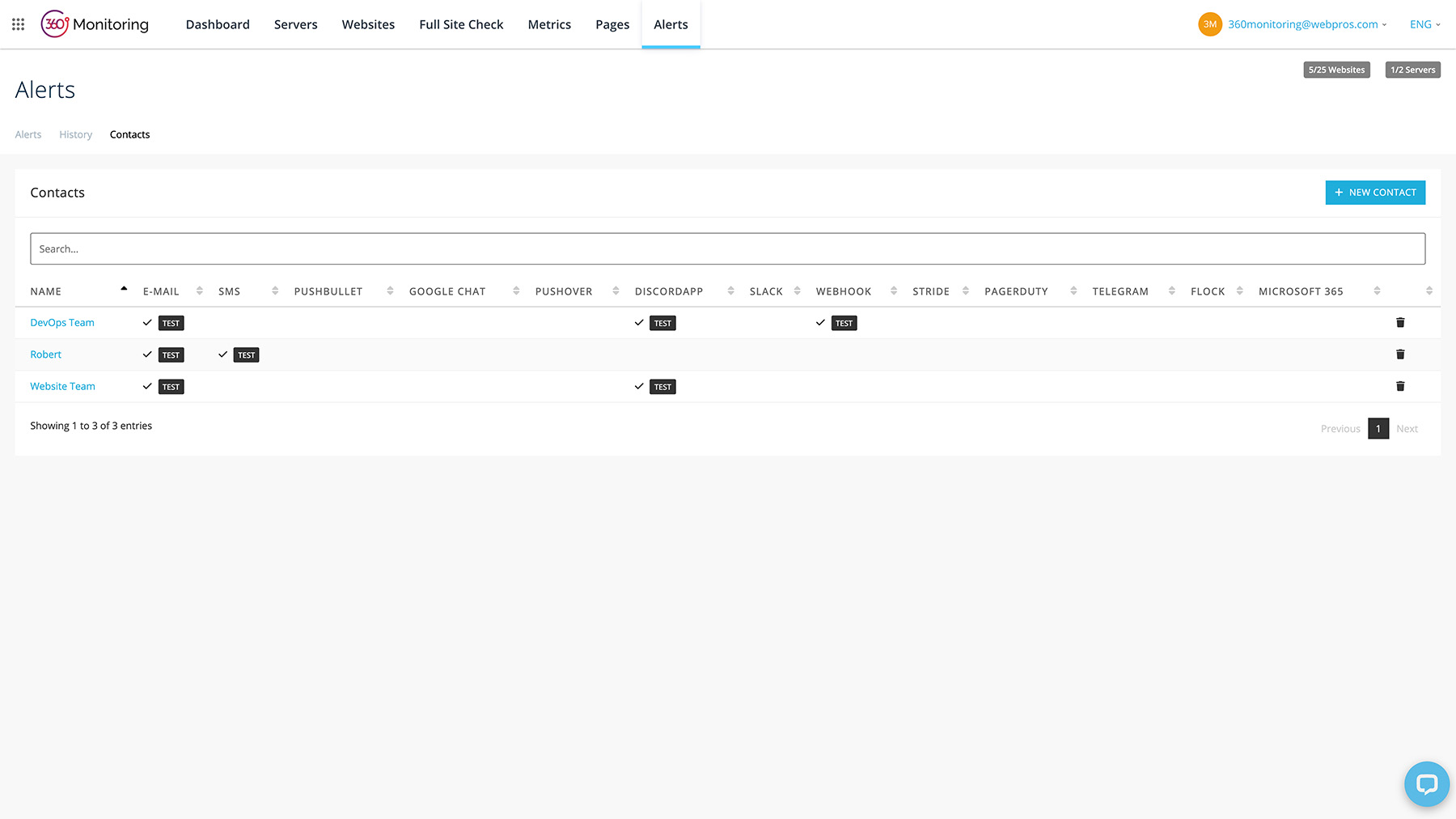Image resolution: width=1456 pixels, height=819 pixels.
Task: Click 'Showing 1 to 3 of 3 entries'
Action: (x=91, y=426)
